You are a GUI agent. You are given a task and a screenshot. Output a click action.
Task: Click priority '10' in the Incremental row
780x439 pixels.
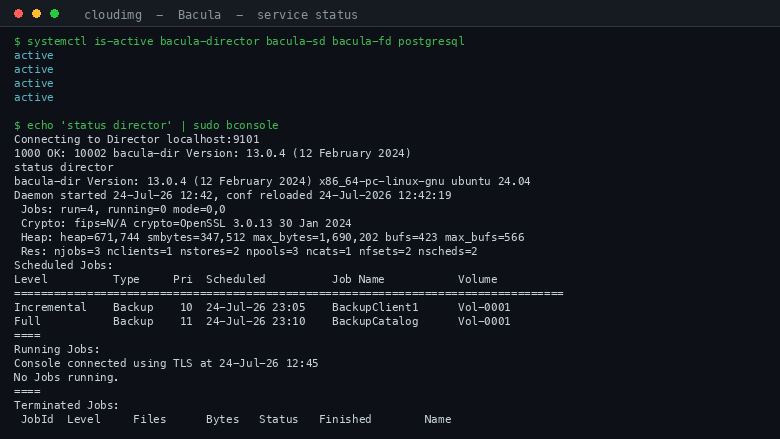tap(186, 307)
